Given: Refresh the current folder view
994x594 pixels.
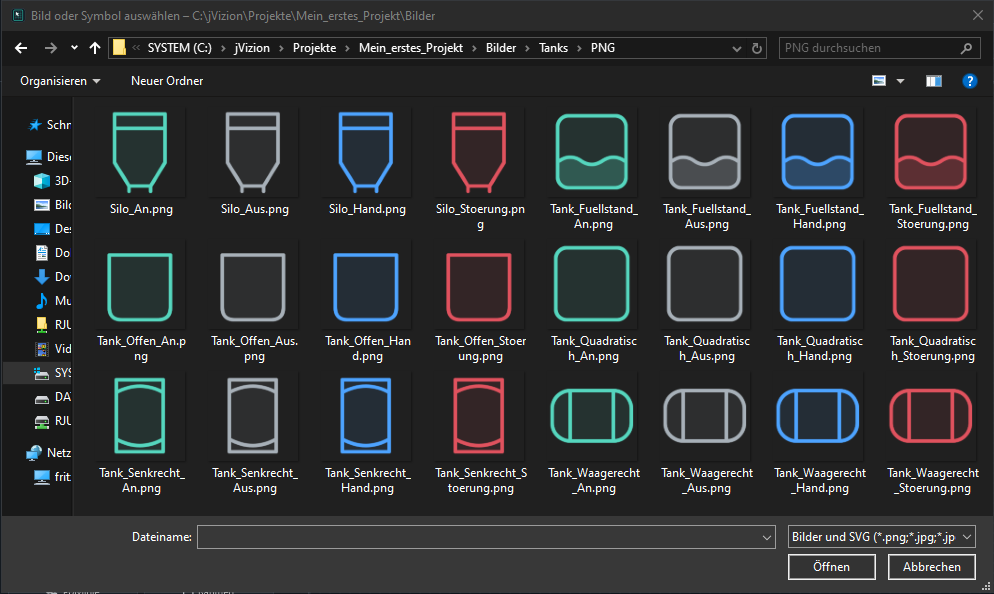Looking at the screenshot, I should pyautogui.click(x=756, y=48).
